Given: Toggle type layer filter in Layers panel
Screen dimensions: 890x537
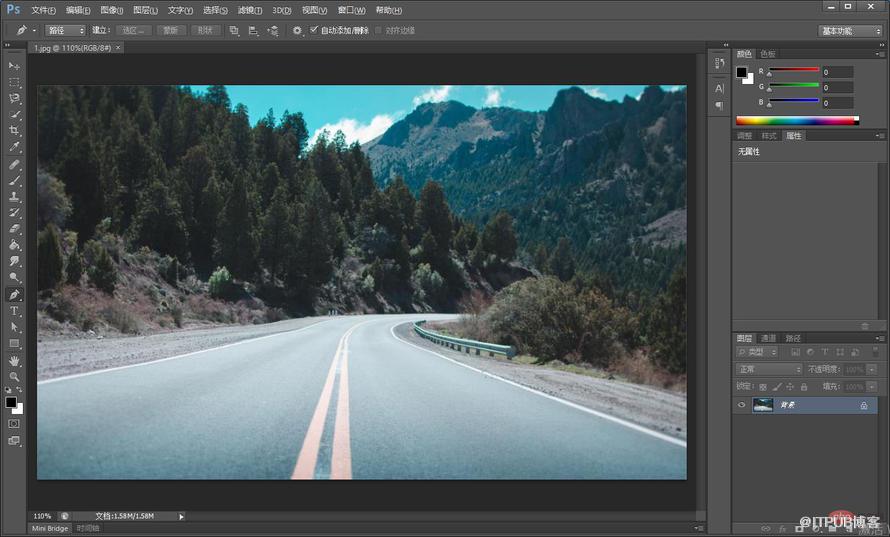Looking at the screenshot, I should 825,353.
